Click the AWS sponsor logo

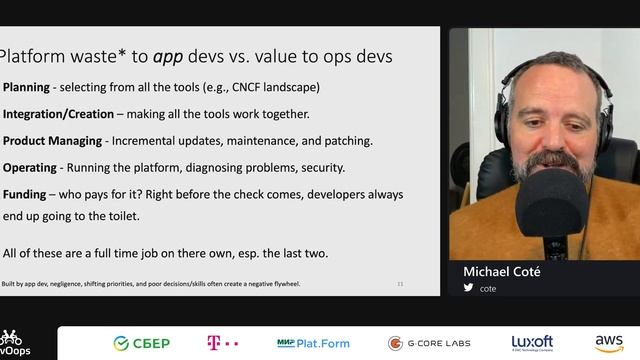609,343
